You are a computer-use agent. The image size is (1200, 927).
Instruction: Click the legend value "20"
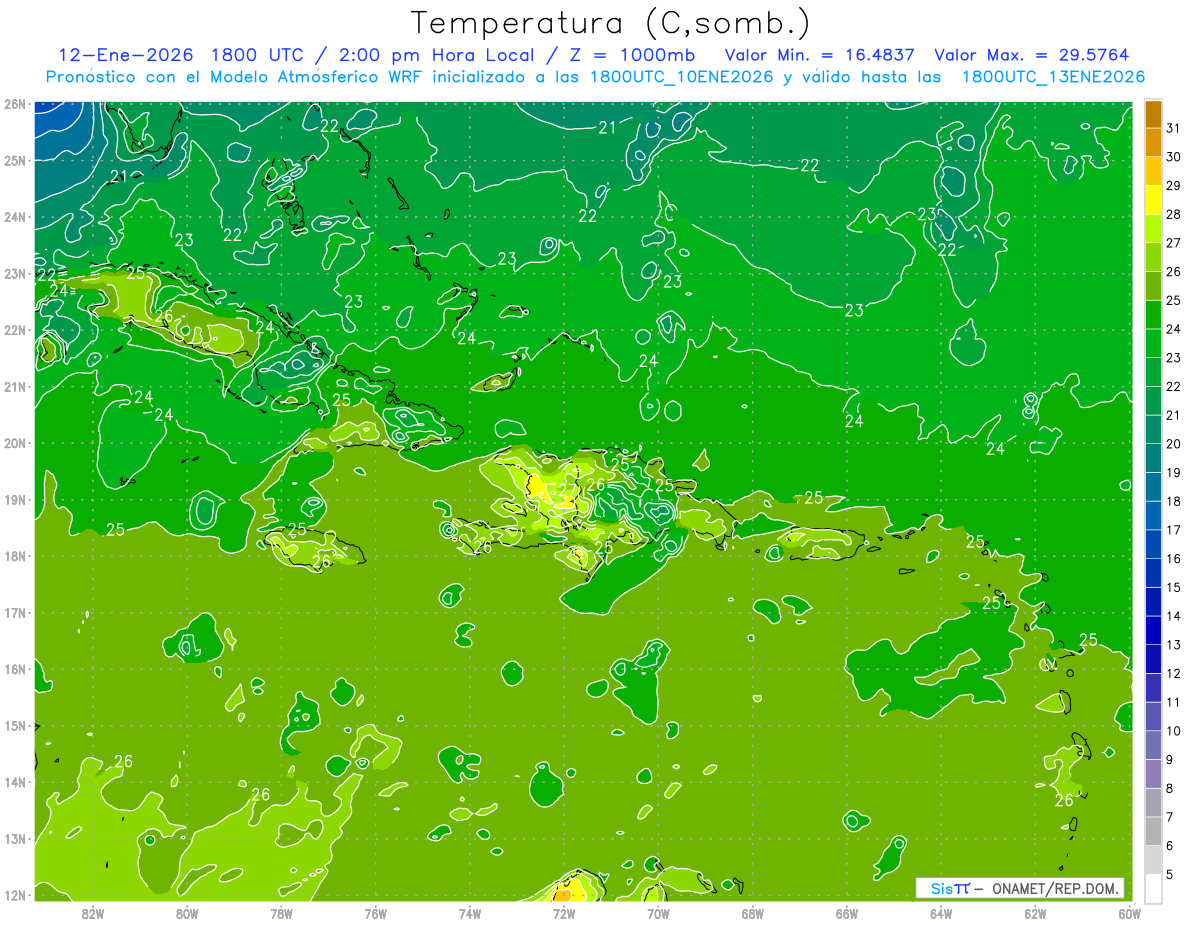[1174, 444]
